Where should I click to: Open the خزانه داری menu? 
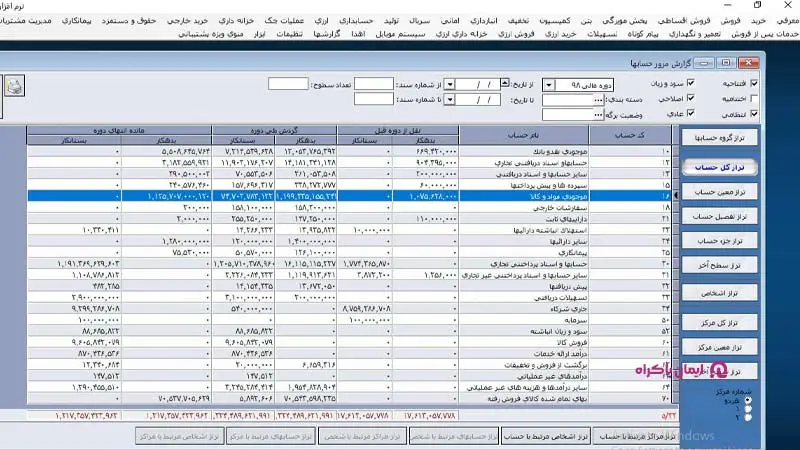point(236,21)
